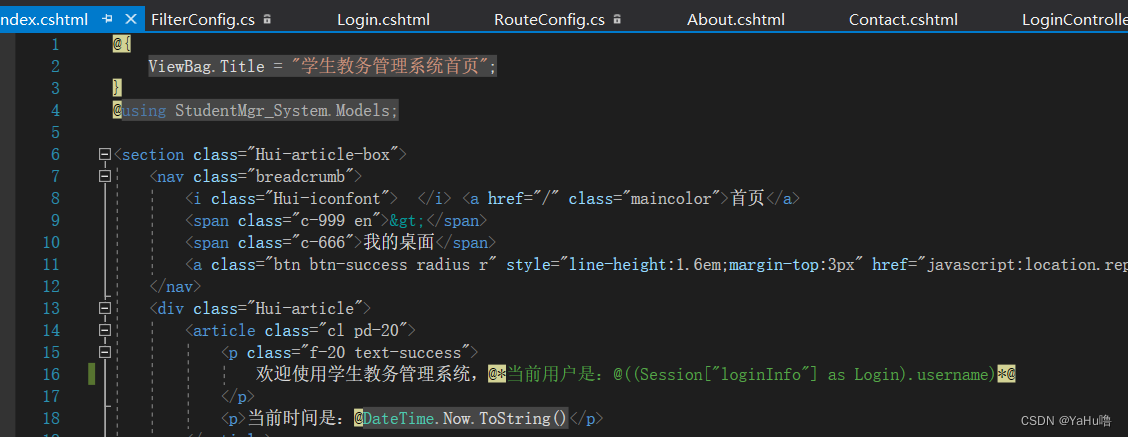Open the About.cshtml tab
The width and height of the screenshot is (1128, 437).
pos(736,19)
